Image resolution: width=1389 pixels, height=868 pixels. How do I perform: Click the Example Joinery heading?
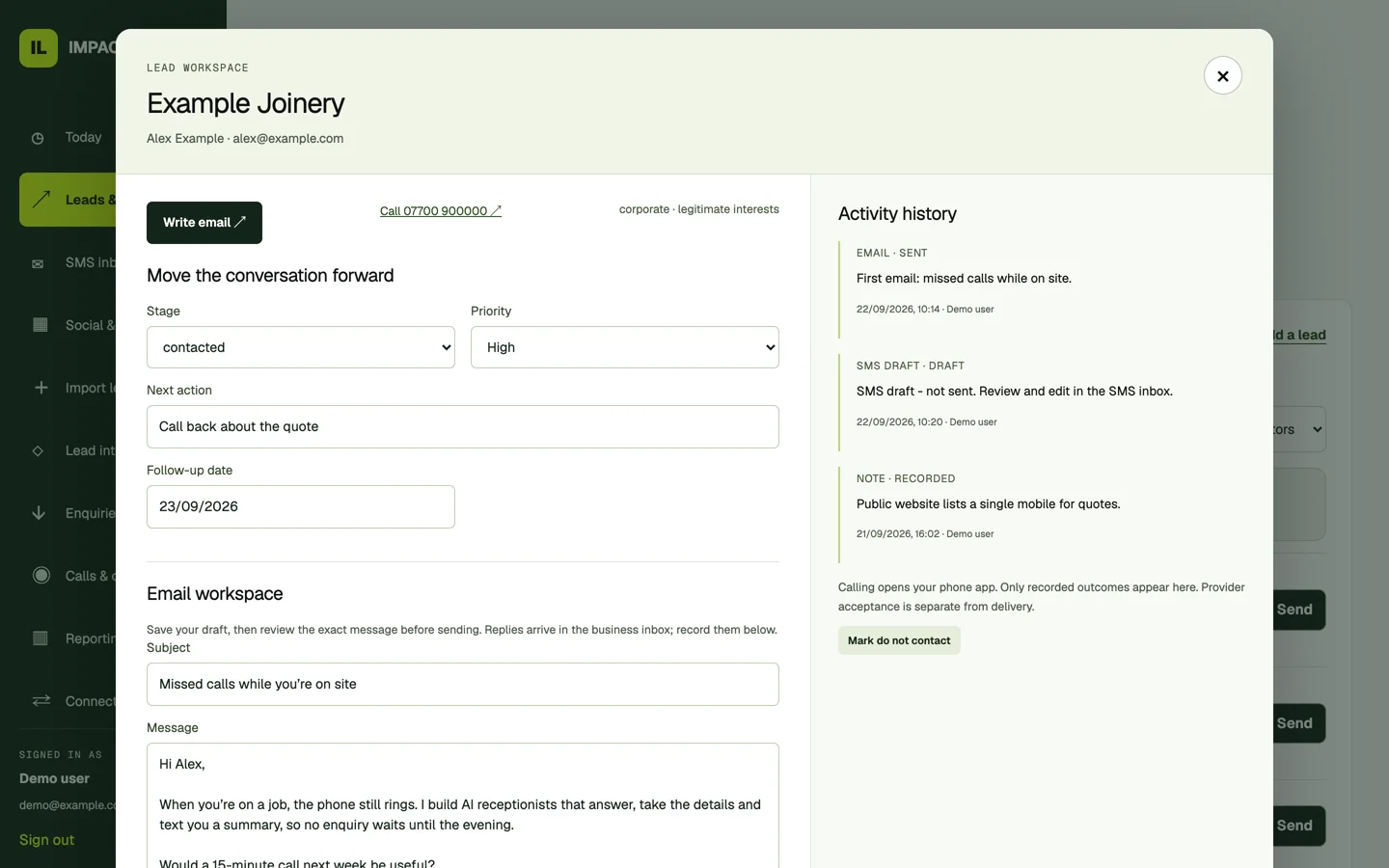pos(246,103)
